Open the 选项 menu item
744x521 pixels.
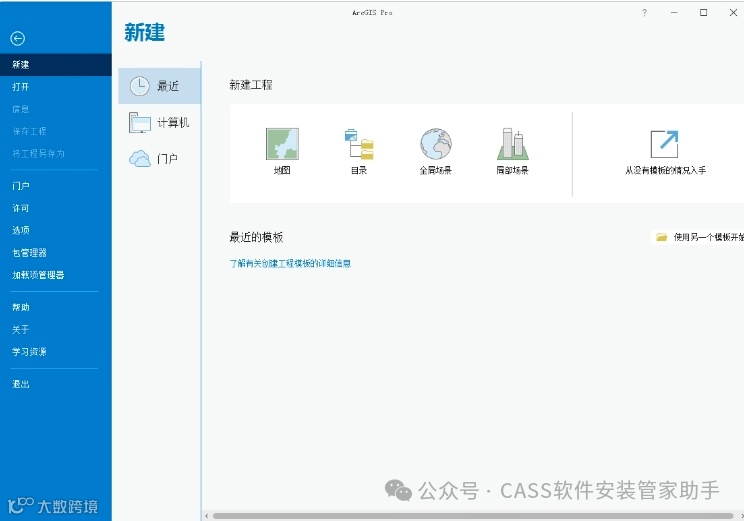click(x=56, y=231)
